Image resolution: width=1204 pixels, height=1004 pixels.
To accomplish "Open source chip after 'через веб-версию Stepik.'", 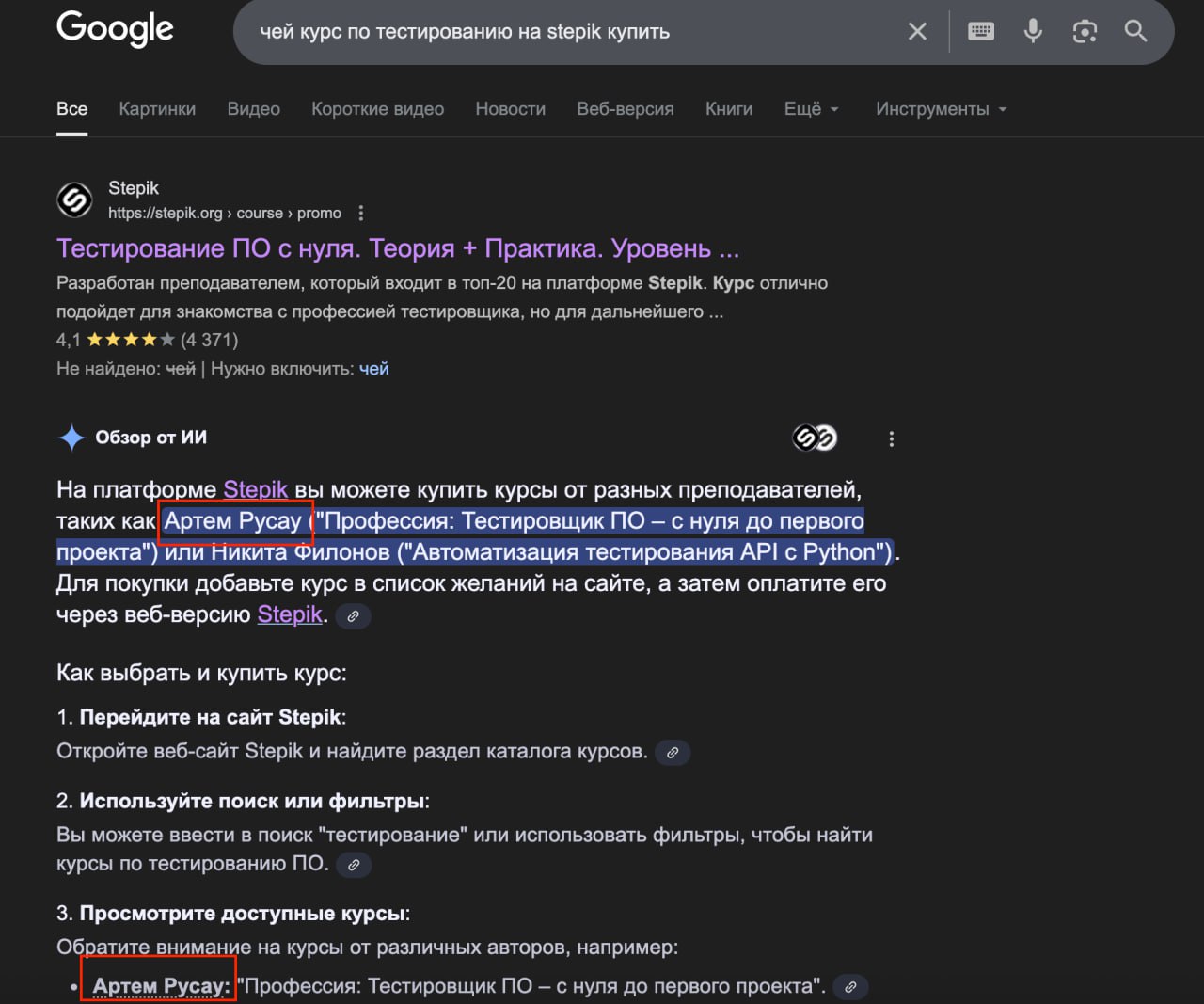I will click(x=354, y=616).
